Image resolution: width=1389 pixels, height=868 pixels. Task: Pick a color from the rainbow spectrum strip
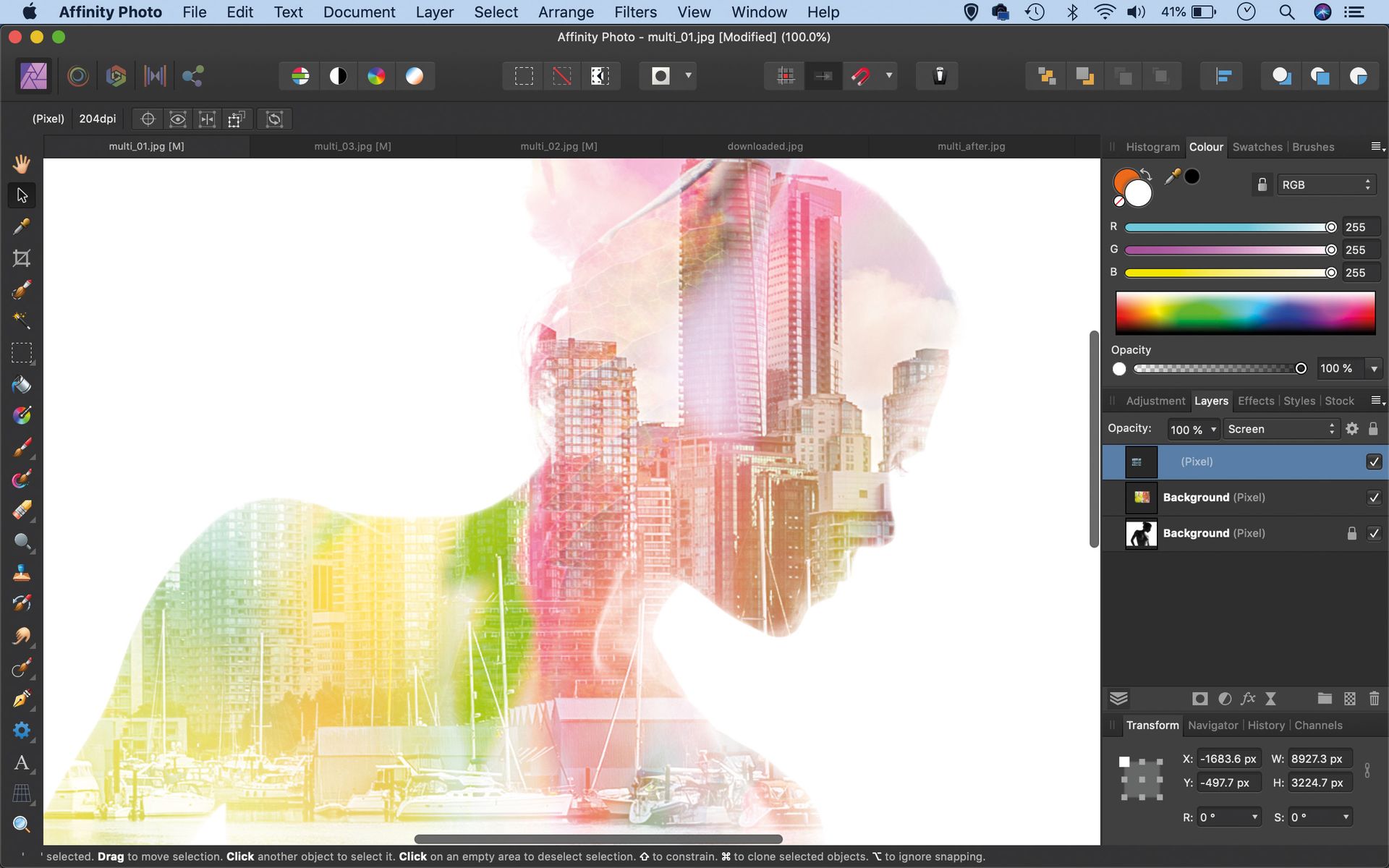(1244, 312)
